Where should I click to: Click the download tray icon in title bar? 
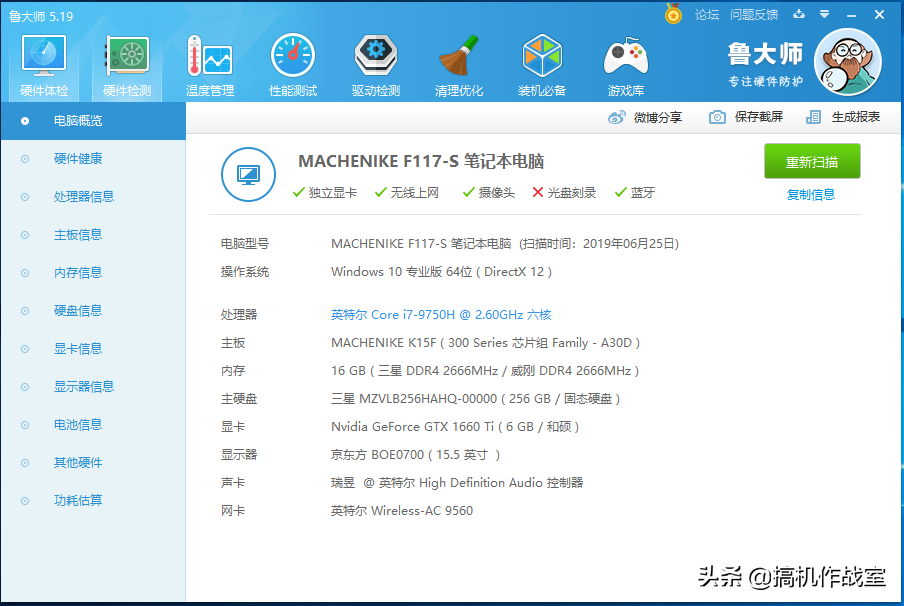799,15
